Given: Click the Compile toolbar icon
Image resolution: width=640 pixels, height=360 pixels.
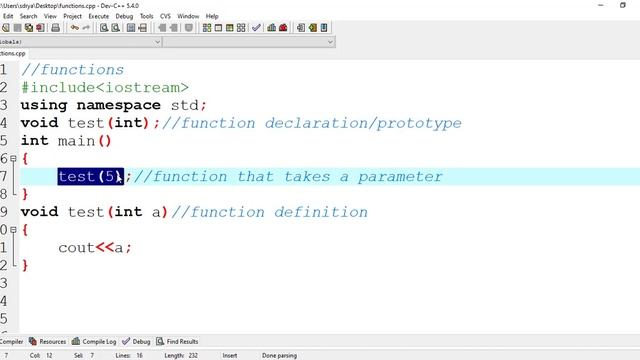Looking at the screenshot, I should pyautogui.click(x=207, y=28).
